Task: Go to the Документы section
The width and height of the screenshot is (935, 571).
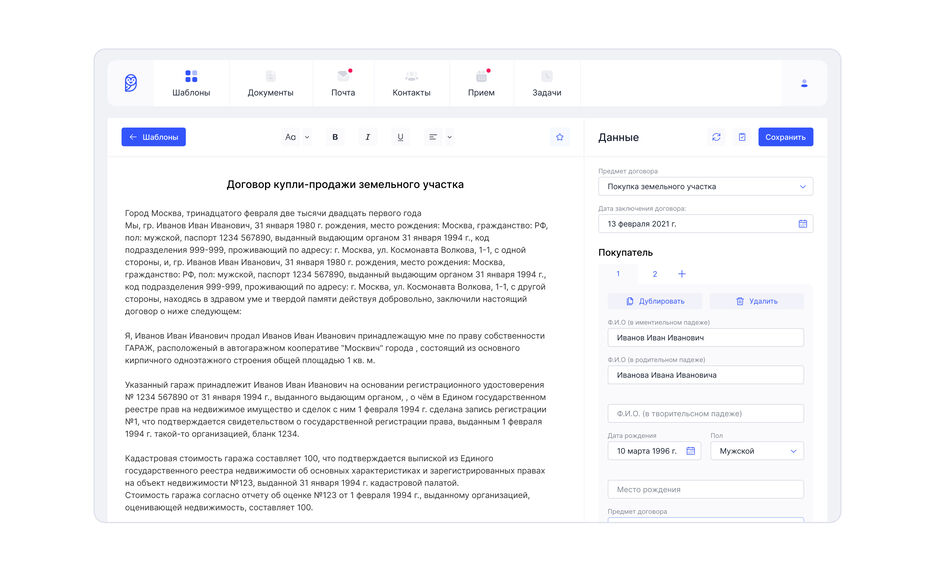Action: coord(270,83)
